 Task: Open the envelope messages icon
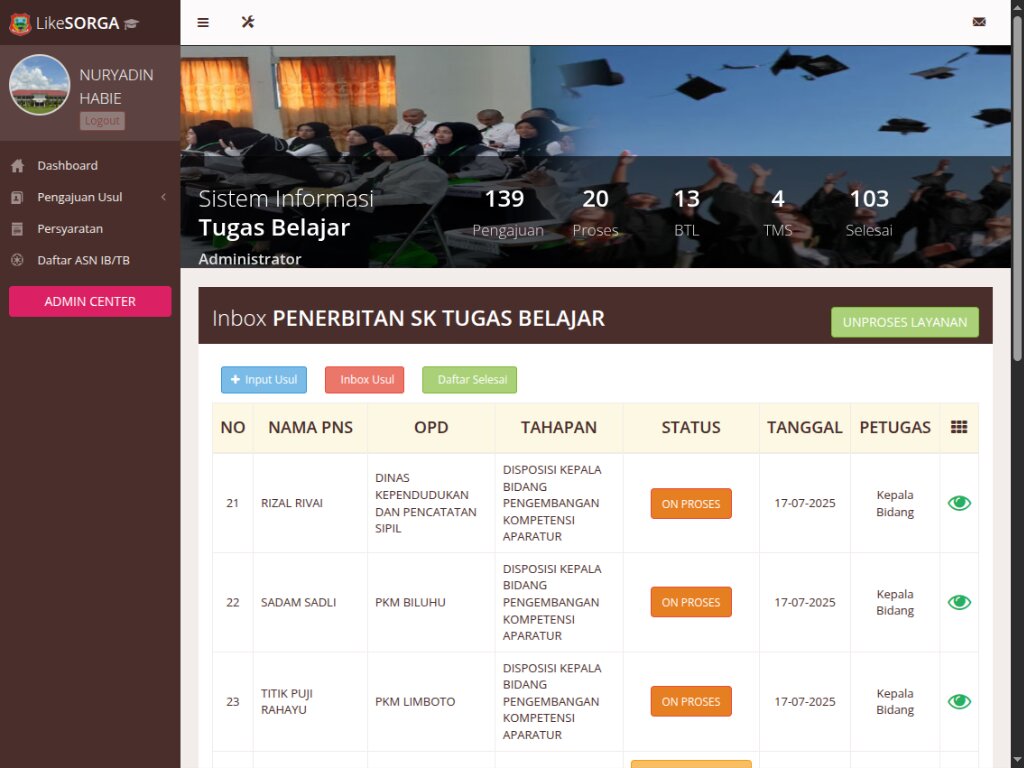pyautogui.click(x=978, y=22)
